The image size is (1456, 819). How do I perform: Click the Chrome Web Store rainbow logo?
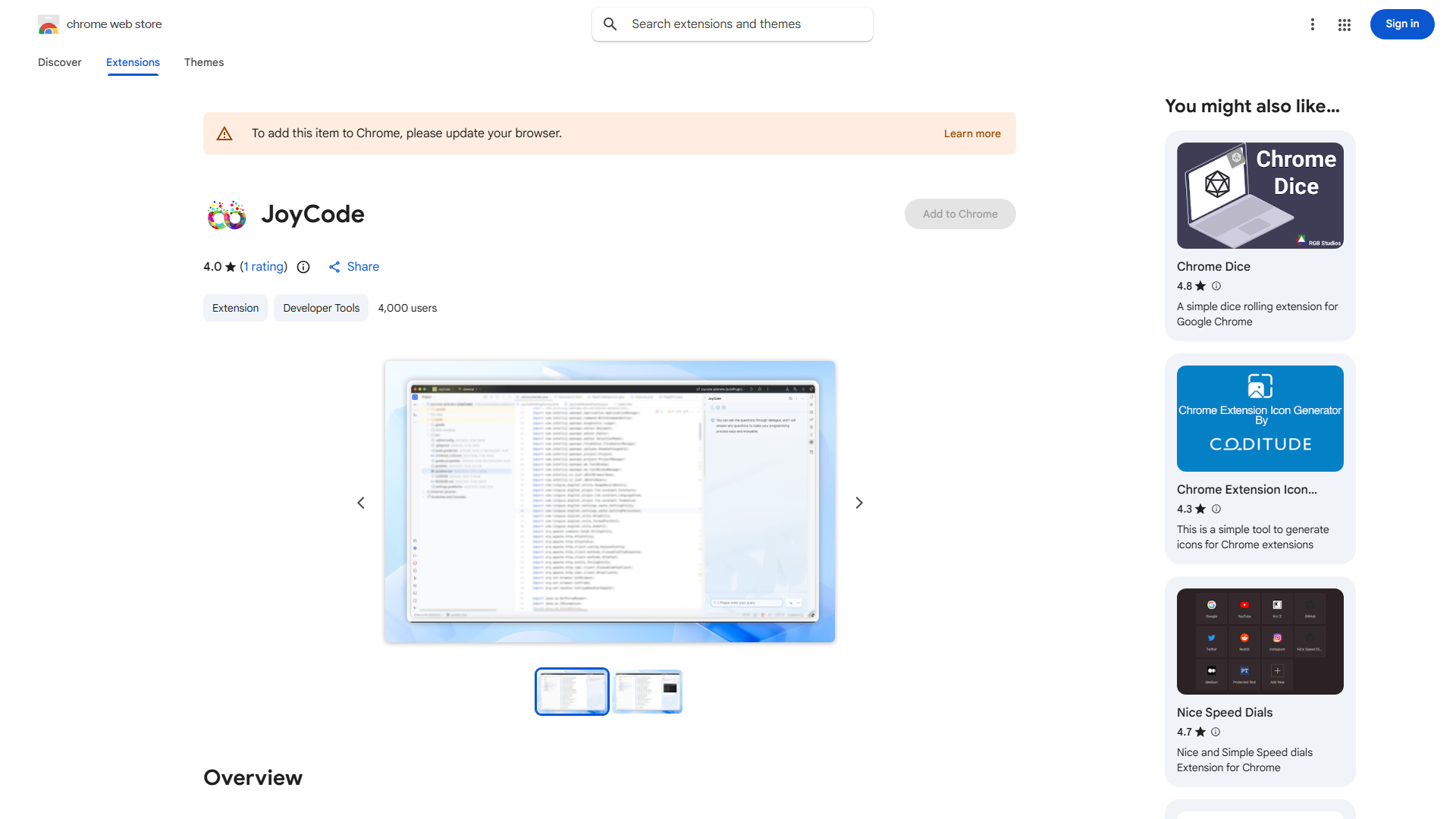(x=48, y=24)
